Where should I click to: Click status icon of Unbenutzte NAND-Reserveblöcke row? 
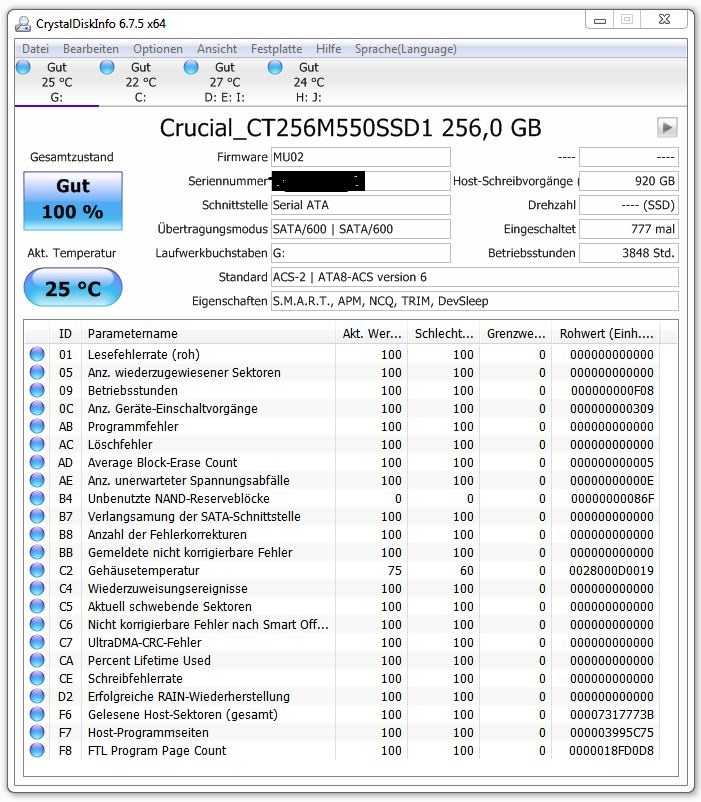pos(37,498)
